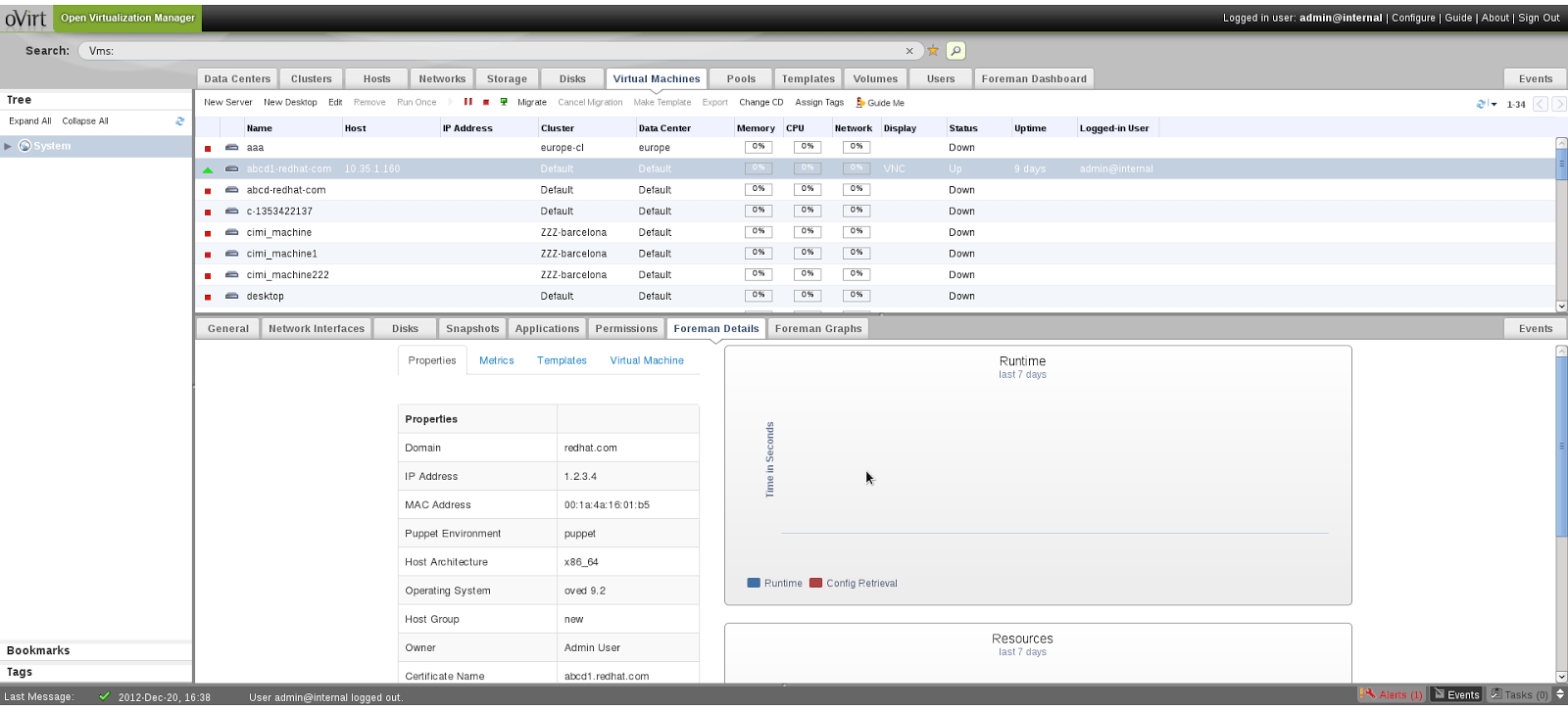
Task: Click the Suspend VM pause icon
Action: (468, 102)
